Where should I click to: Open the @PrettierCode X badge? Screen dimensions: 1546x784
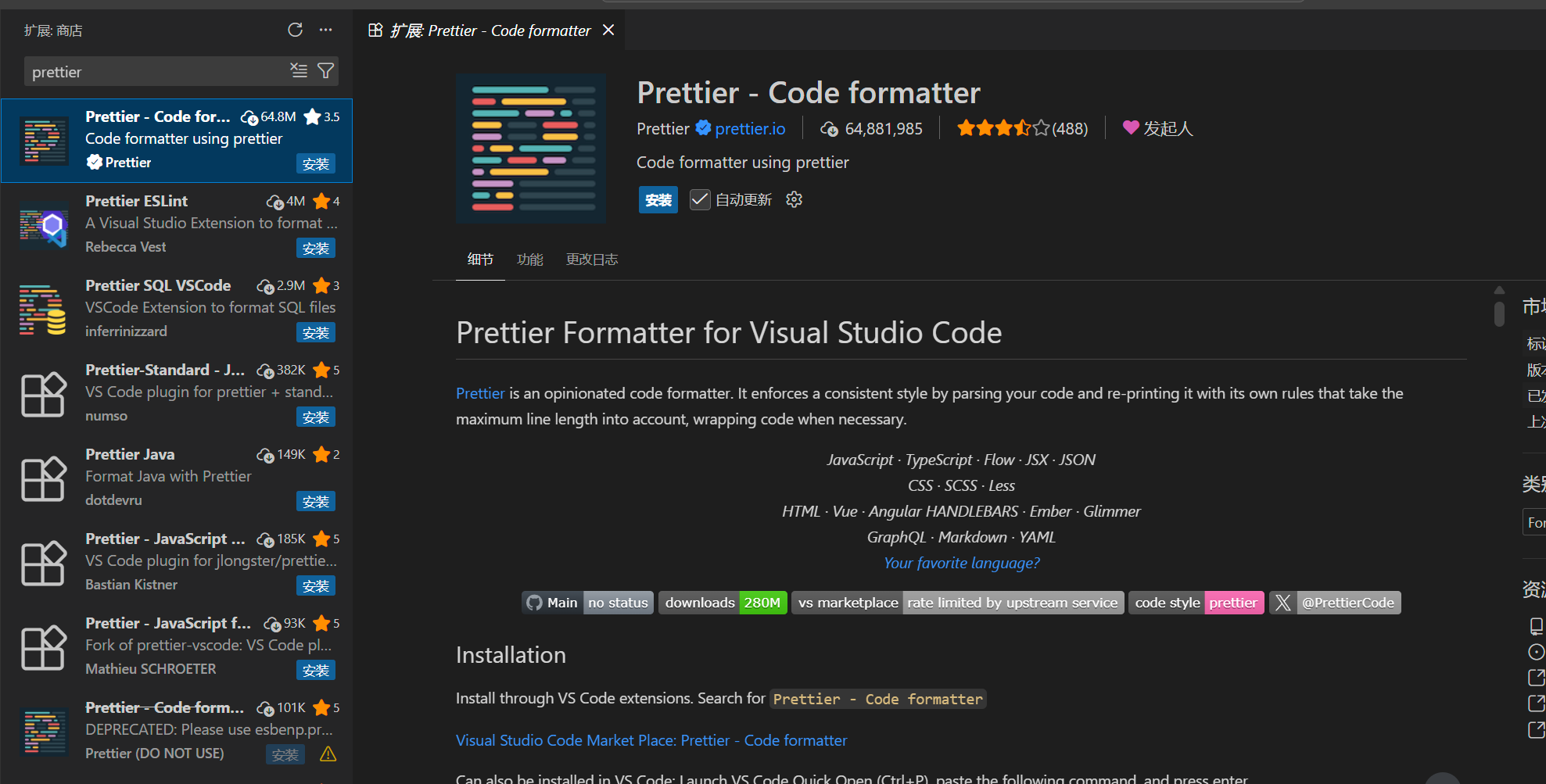point(1335,603)
